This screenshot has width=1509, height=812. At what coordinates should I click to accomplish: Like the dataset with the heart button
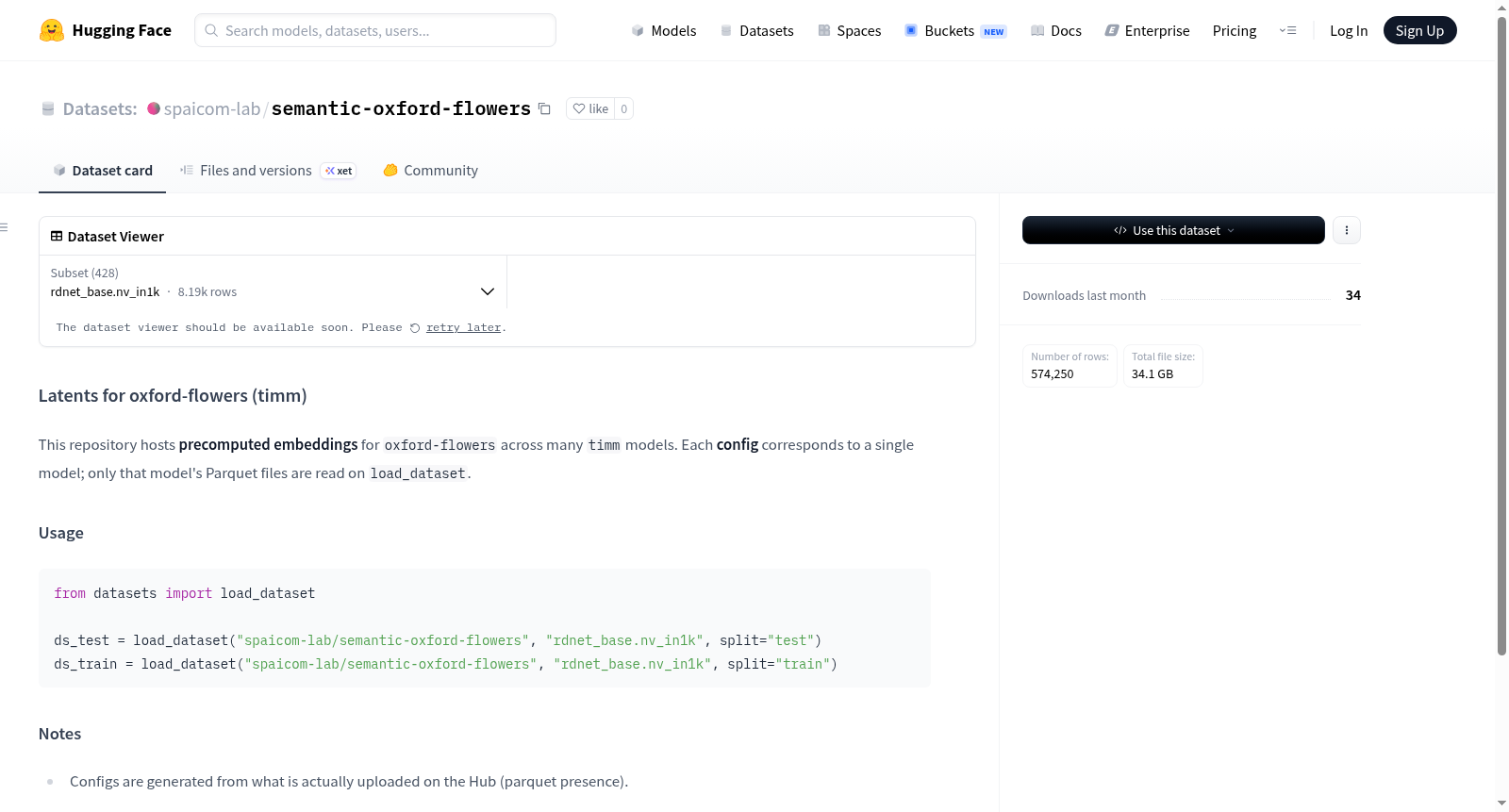tap(590, 108)
